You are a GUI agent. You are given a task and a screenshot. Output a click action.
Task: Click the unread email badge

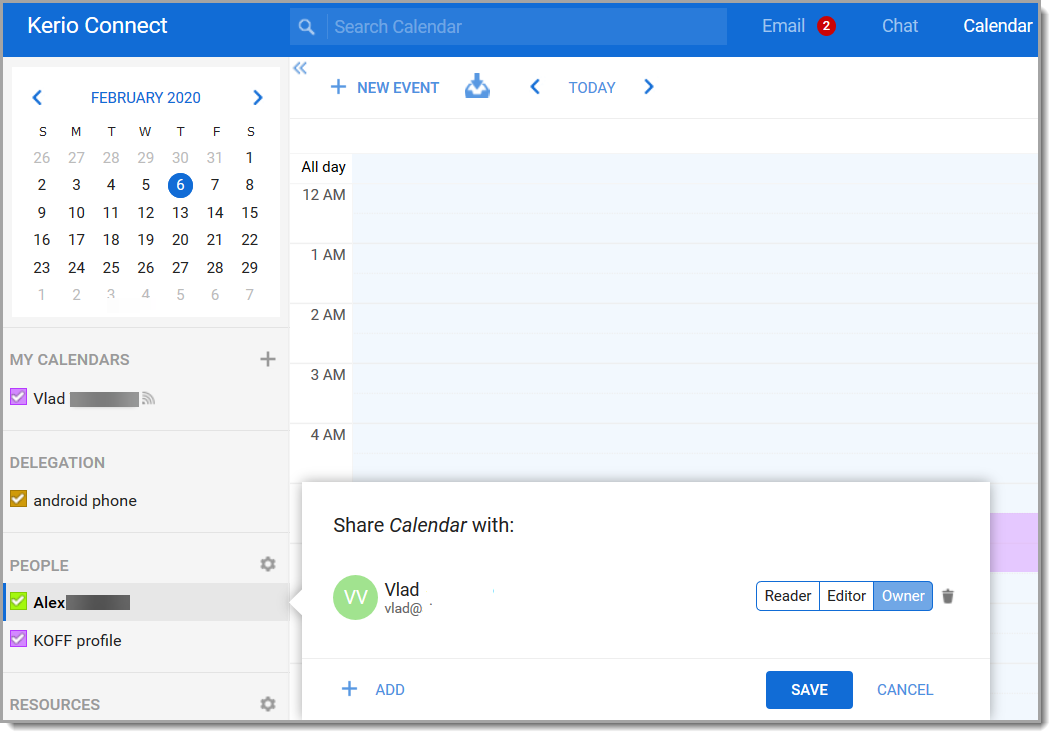click(826, 26)
